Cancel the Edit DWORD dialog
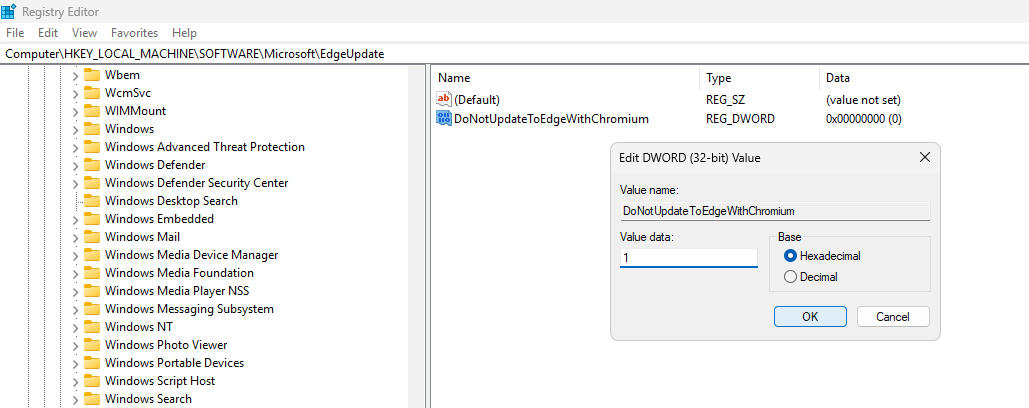The height and width of the screenshot is (408, 1029). click(893, 316)
